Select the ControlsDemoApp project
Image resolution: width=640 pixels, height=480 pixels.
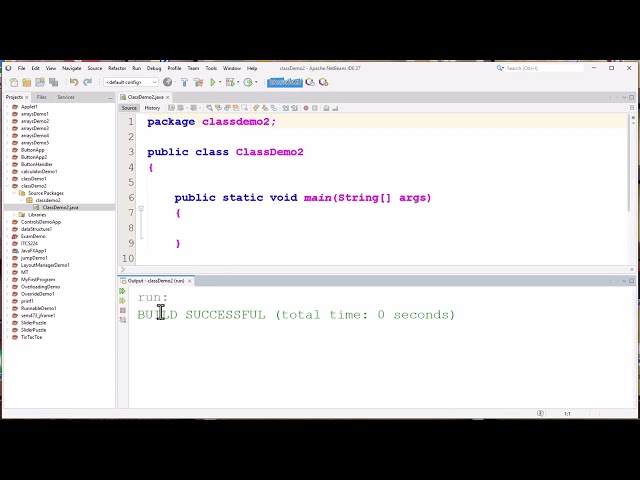tap(41, 222)
